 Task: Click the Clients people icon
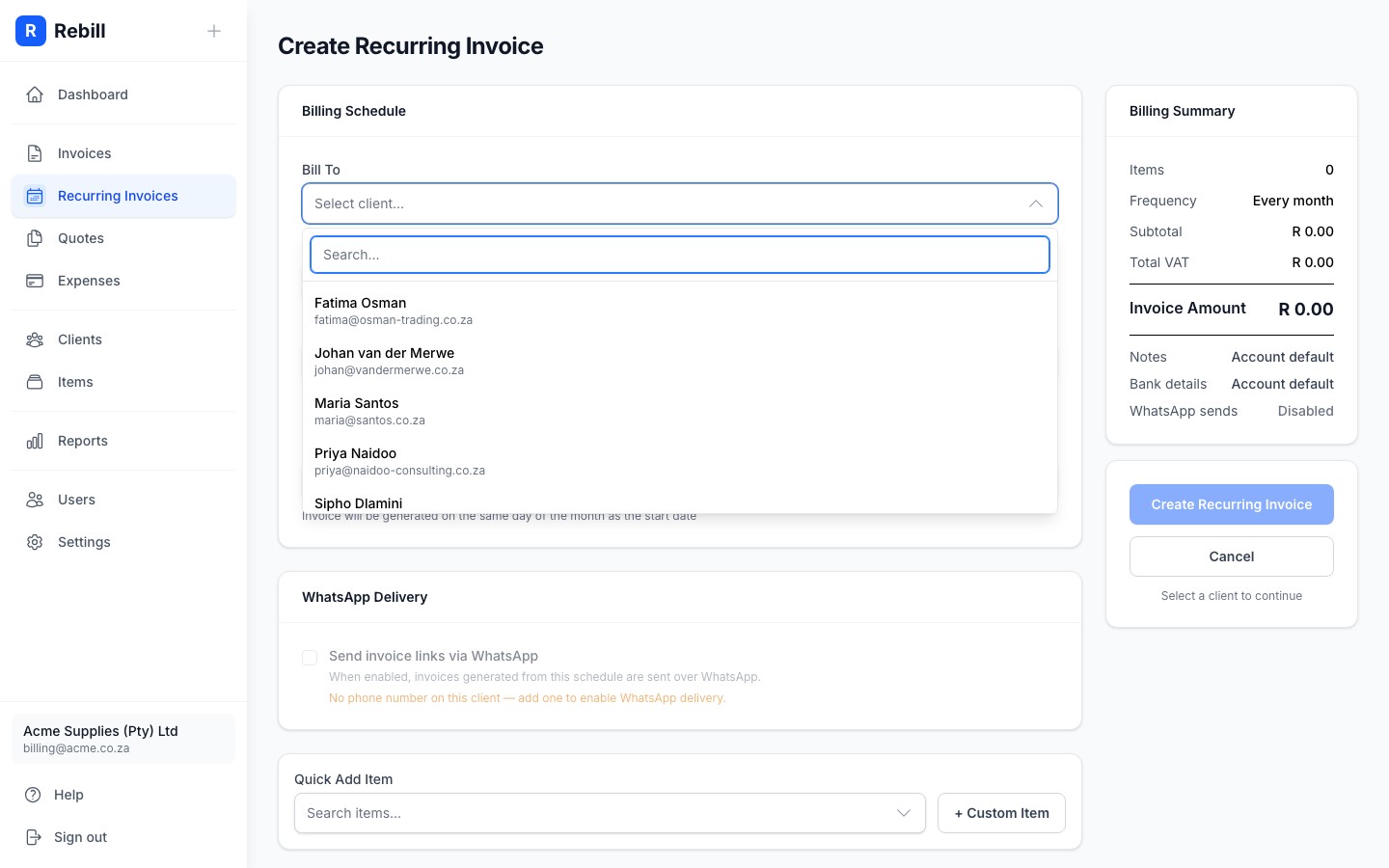[36, 339]
